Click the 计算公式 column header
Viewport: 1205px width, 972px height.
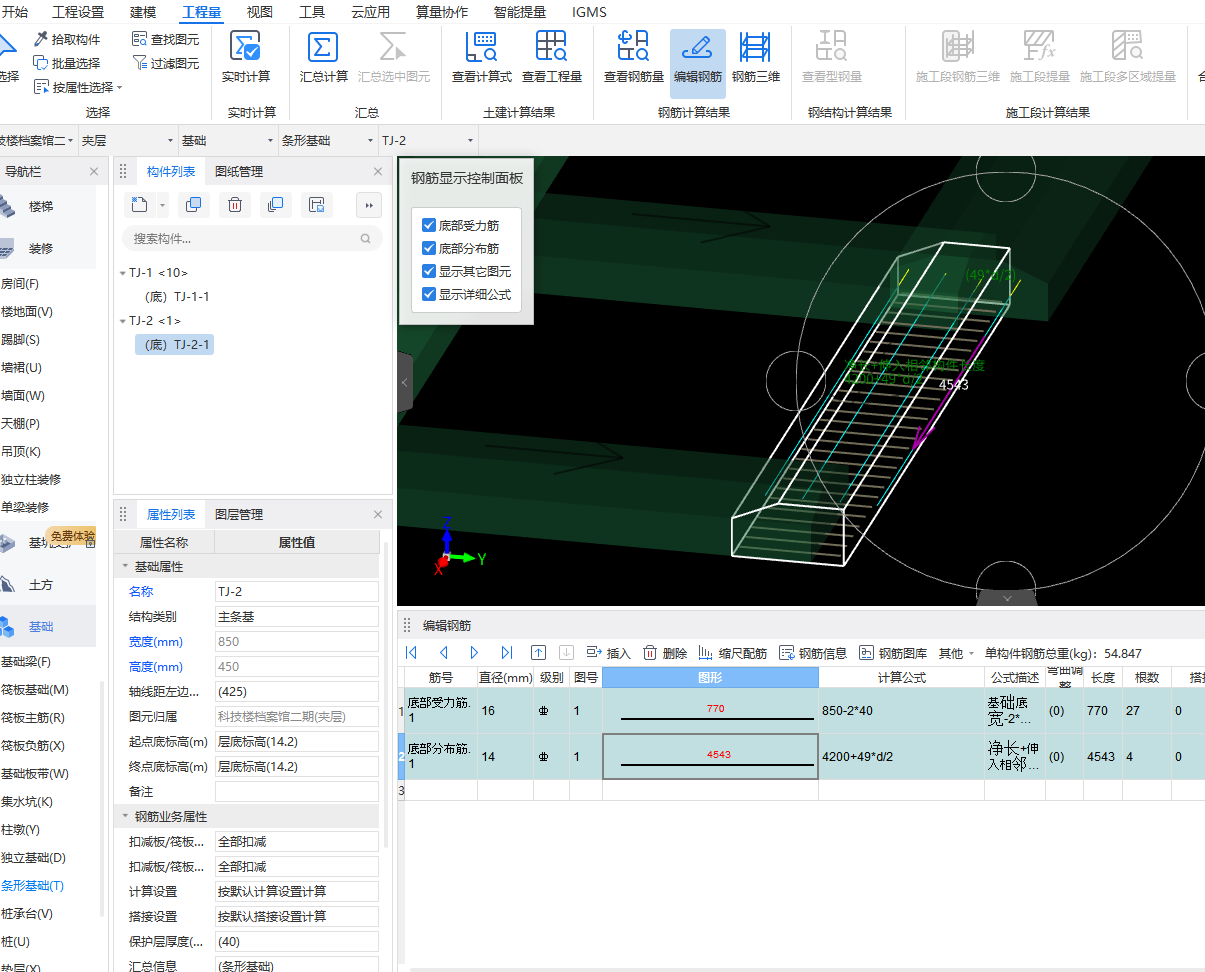click(x=901, y=677)
